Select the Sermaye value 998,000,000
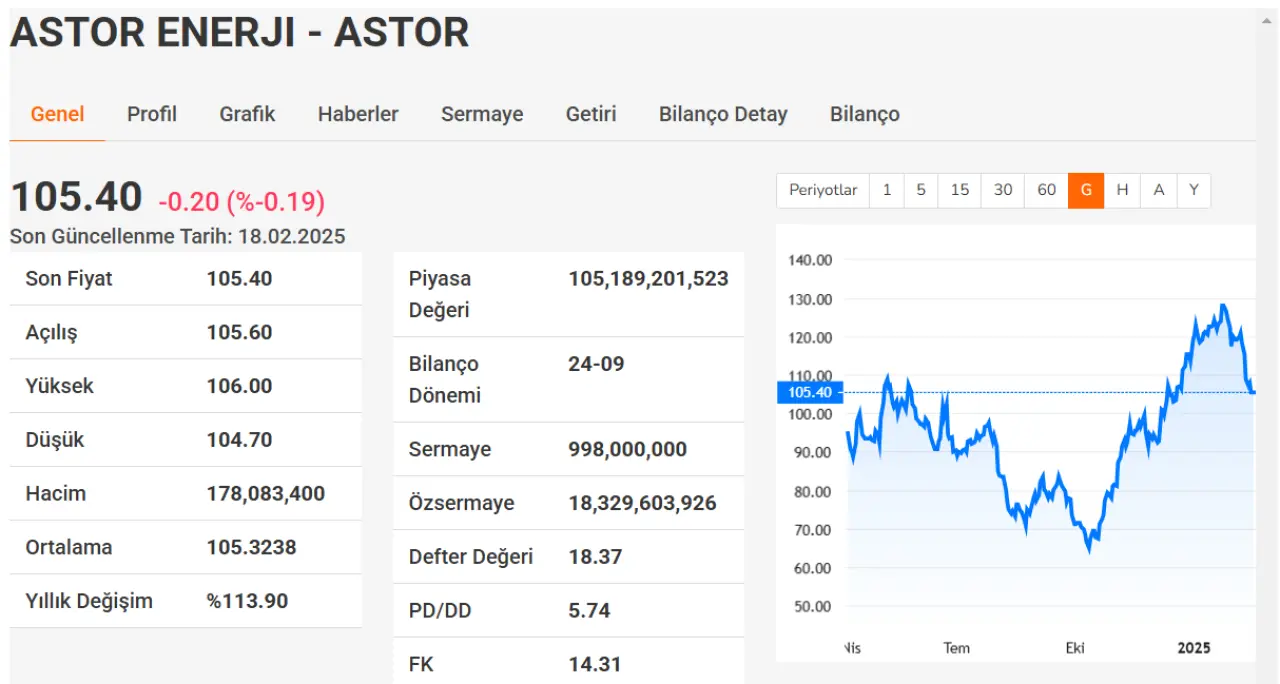 (628, 449)
